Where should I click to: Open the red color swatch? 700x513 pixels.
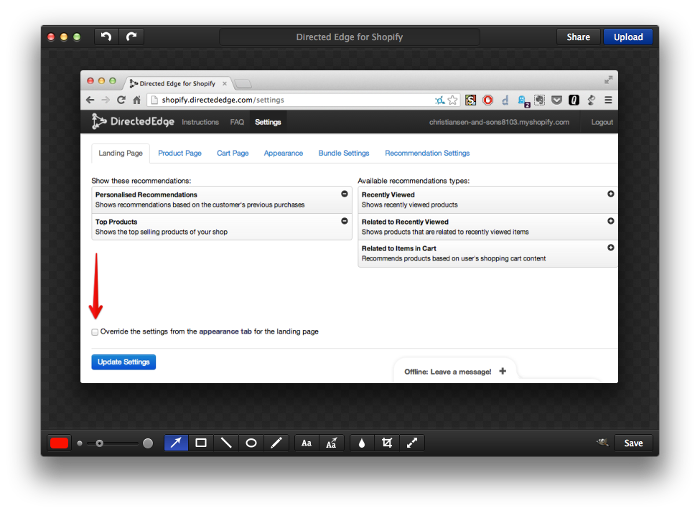pyautogui.click(x=59, y=443)
